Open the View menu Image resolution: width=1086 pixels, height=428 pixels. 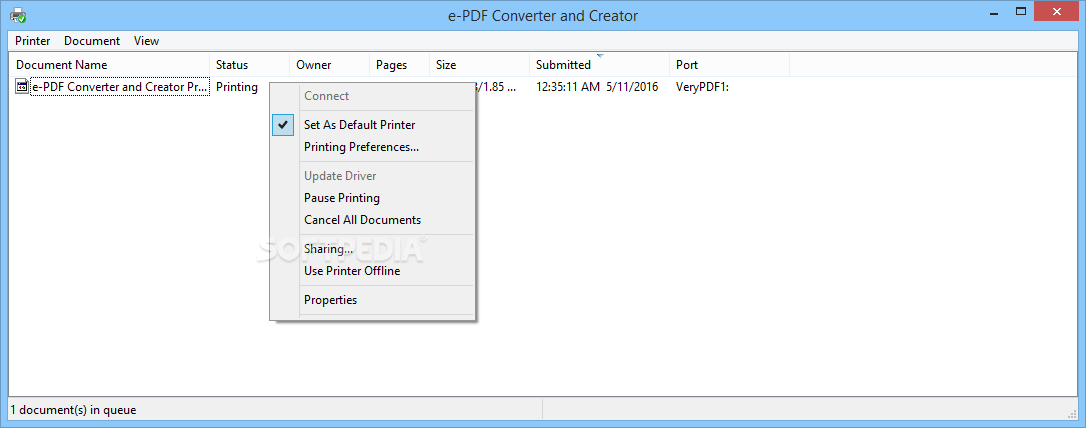click(x=146, y=41)
